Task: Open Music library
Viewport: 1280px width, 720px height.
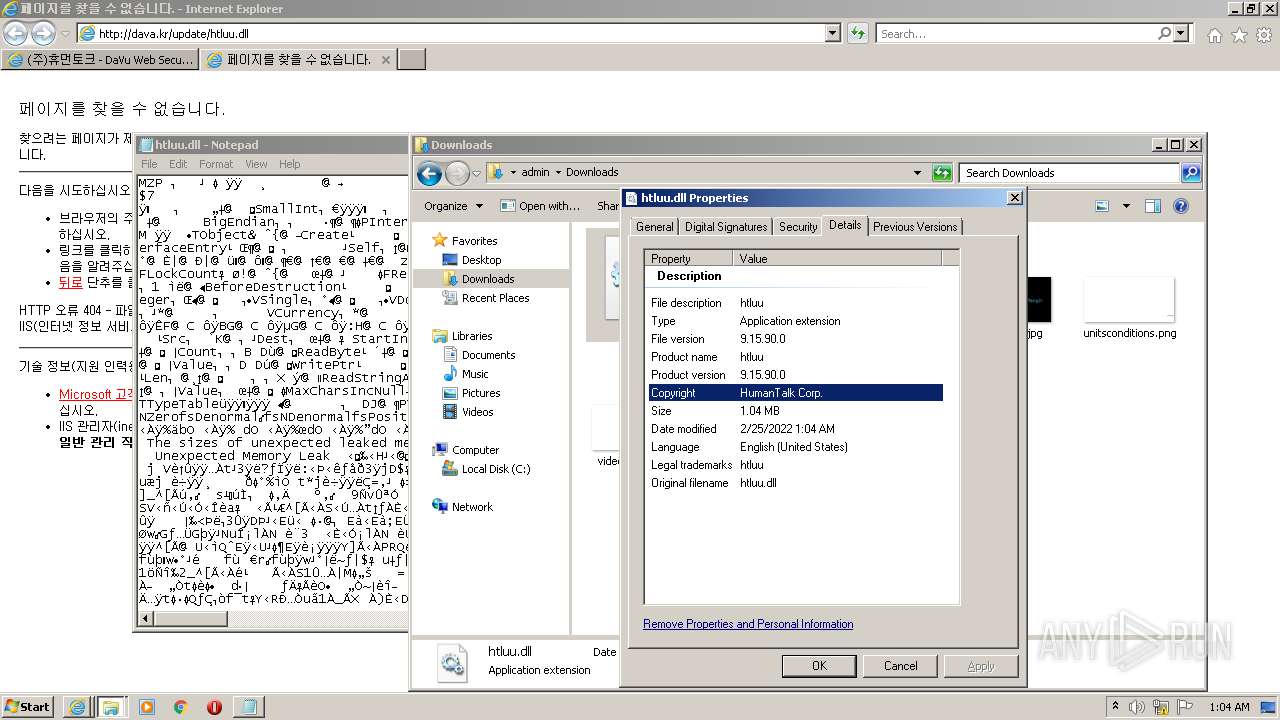Action: (475, 374)
